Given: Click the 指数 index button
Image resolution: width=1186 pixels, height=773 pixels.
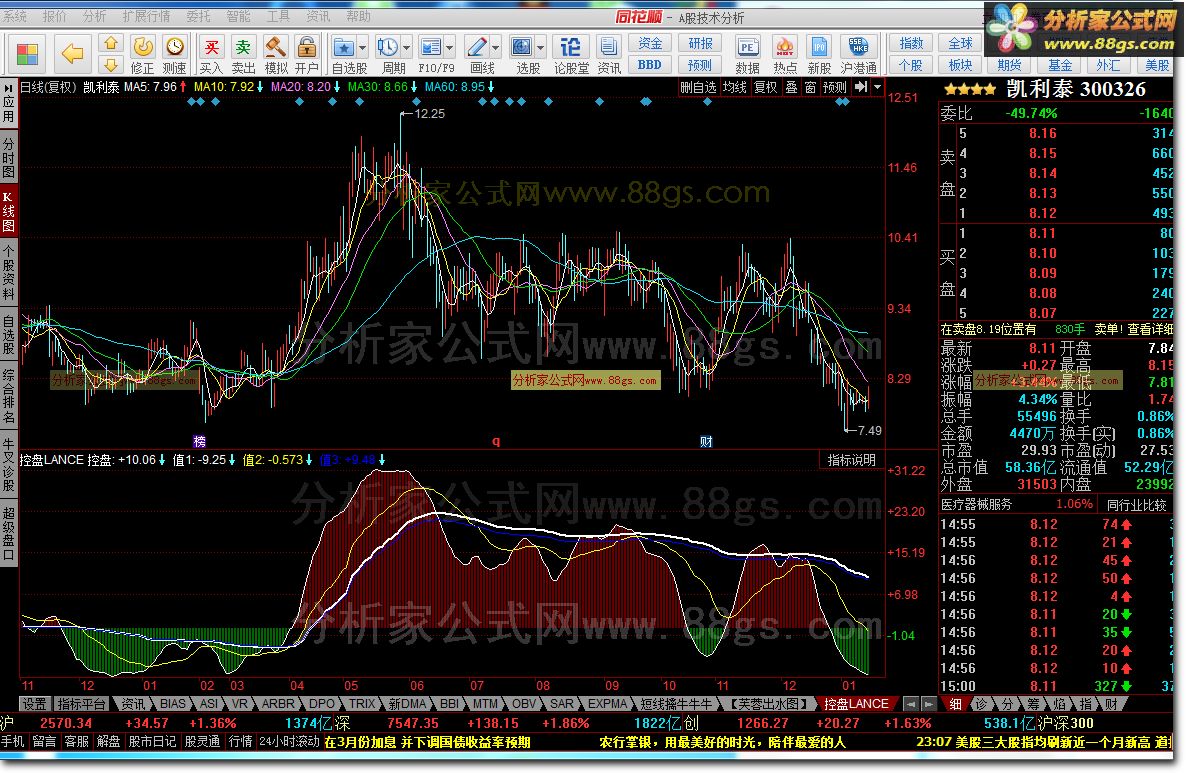Looking at the screenshot, I should click(911, 44).
